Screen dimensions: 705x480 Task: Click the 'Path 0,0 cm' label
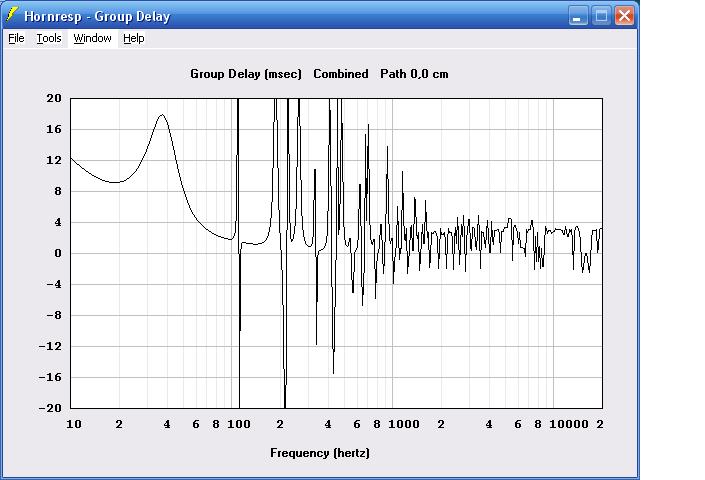pyautogui.click(x=414, y=74)
